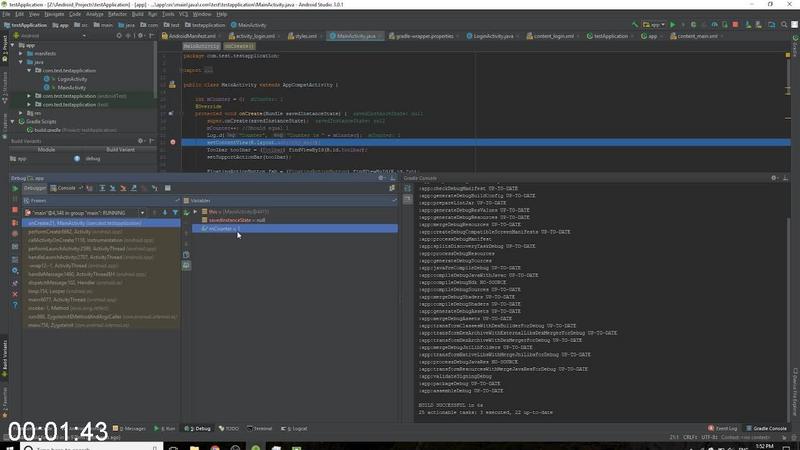Click the red Stop icon in Debug sidebar

point(15,210)
